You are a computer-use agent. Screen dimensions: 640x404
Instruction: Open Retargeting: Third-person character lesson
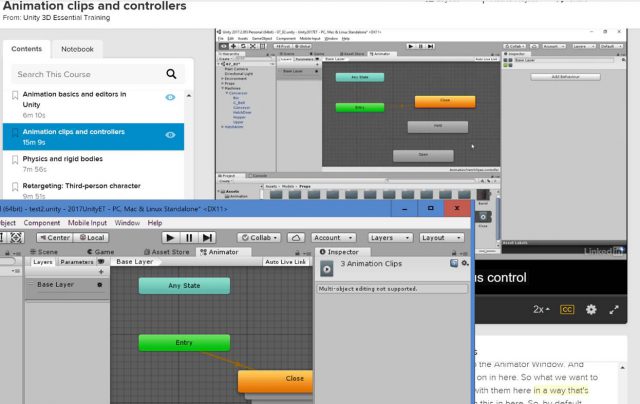pos(82,186)
